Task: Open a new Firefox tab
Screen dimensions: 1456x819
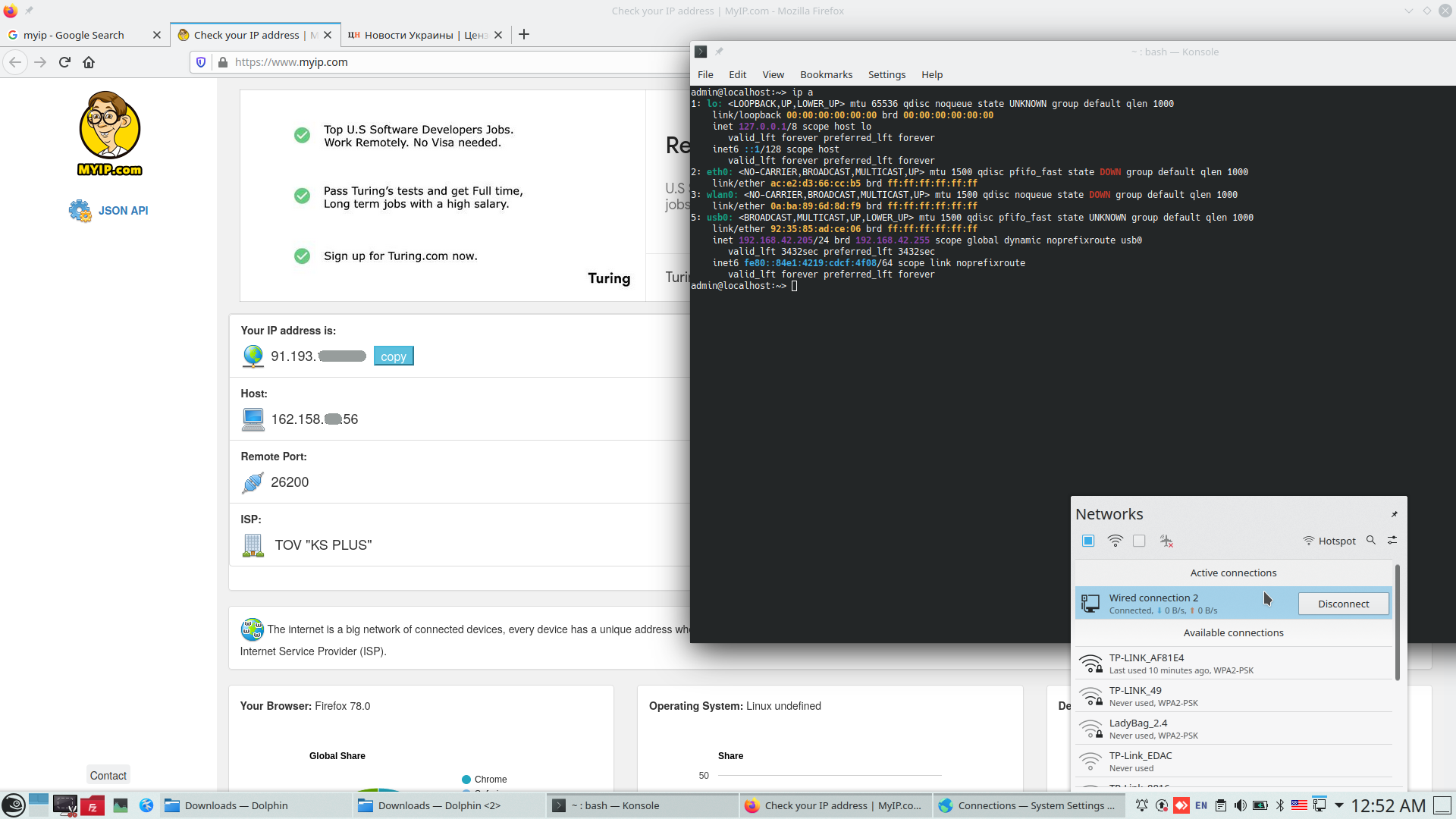Action: point(524,35)
